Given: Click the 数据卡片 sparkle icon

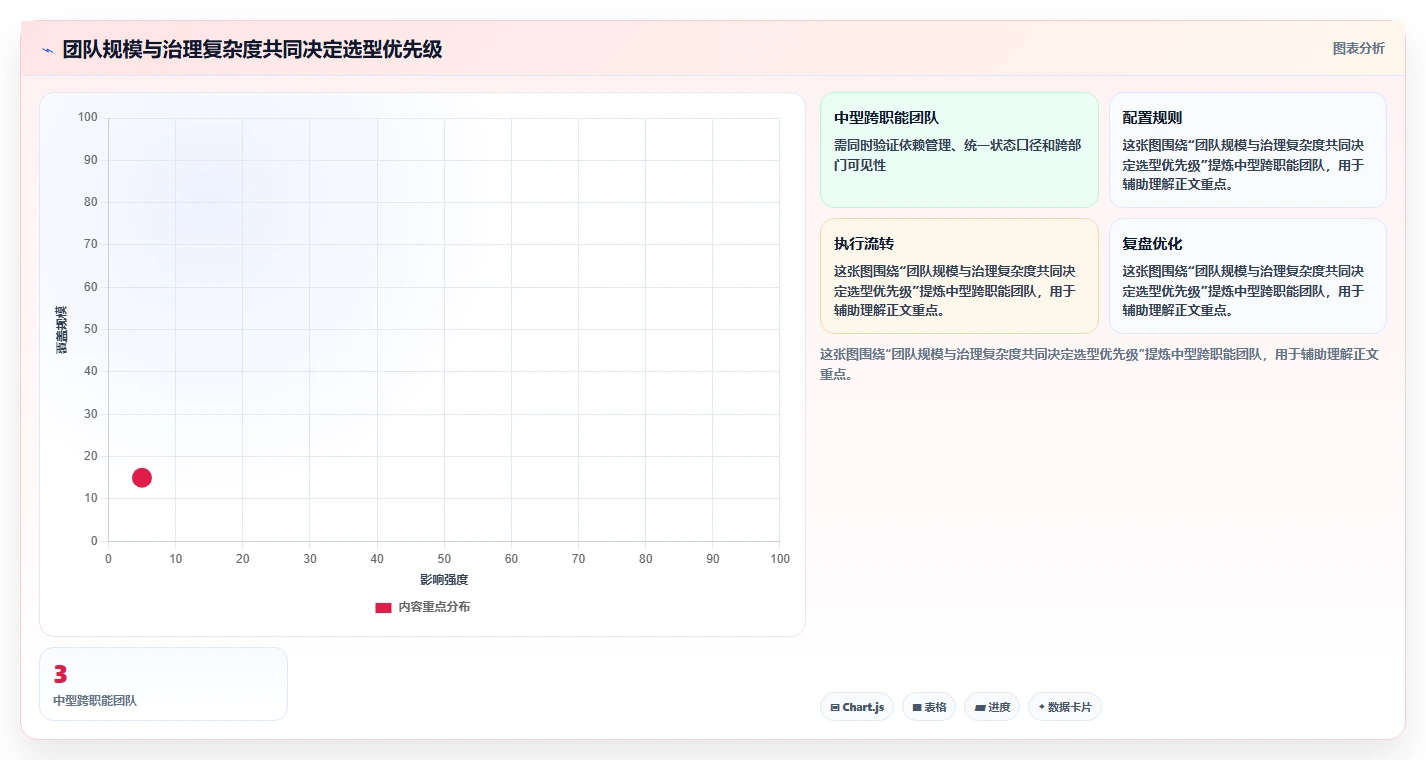Looking at the screenshot, I should coord(1041,707).
